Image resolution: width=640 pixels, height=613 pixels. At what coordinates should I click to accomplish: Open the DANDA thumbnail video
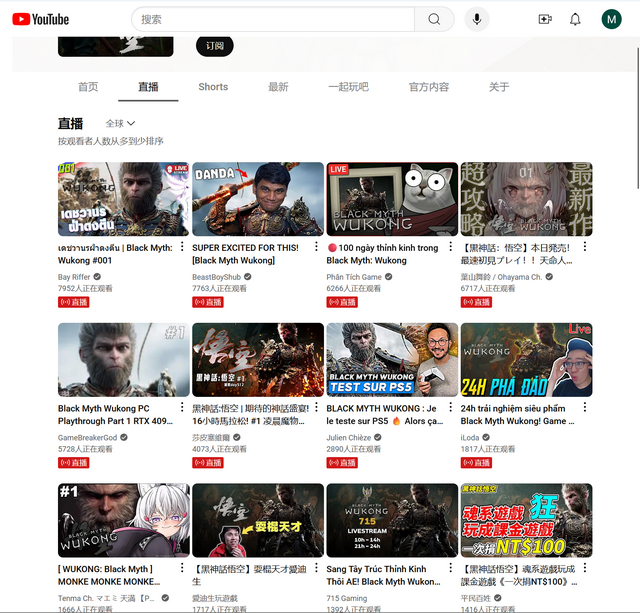click(258, 199)
